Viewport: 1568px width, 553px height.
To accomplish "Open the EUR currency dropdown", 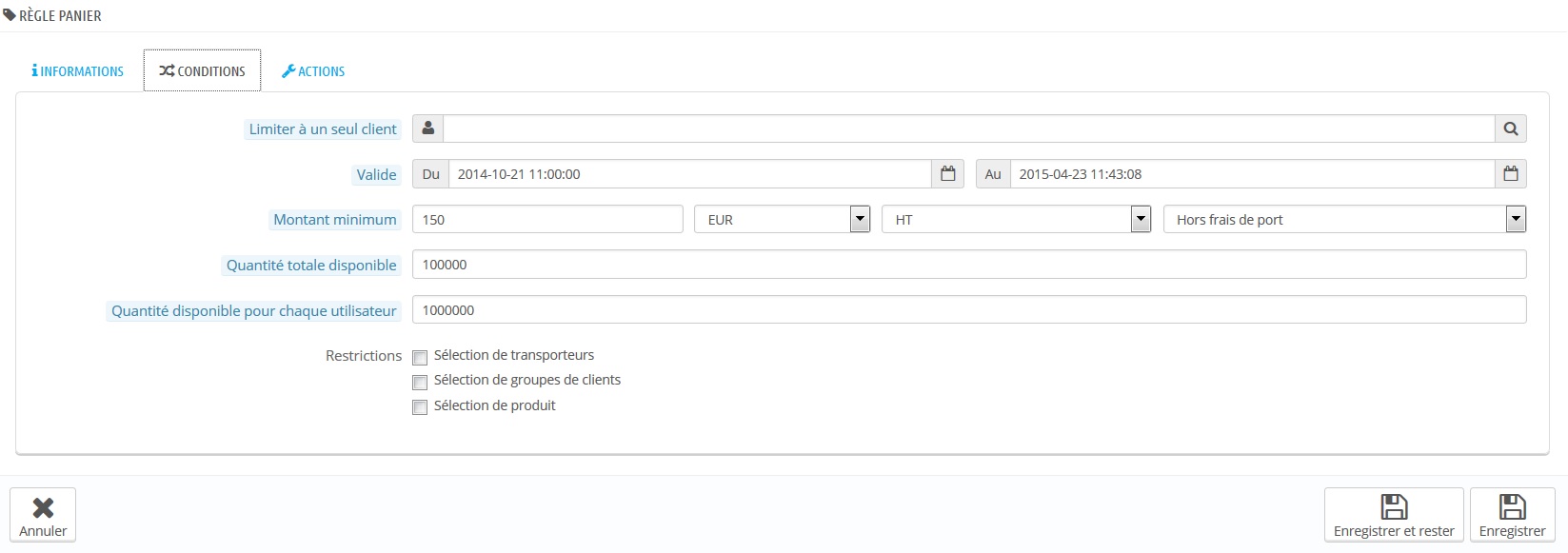I will 783,220.
